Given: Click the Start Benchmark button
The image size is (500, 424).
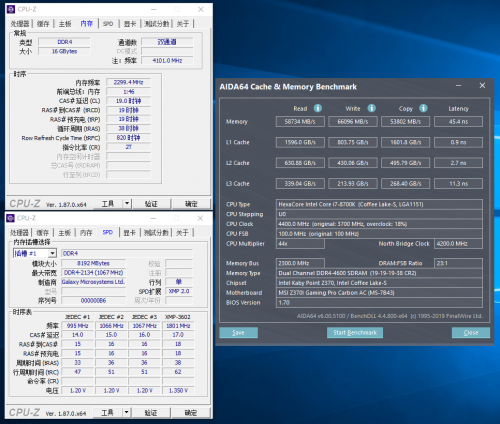Looking at the screenshot, I should 355,332.
